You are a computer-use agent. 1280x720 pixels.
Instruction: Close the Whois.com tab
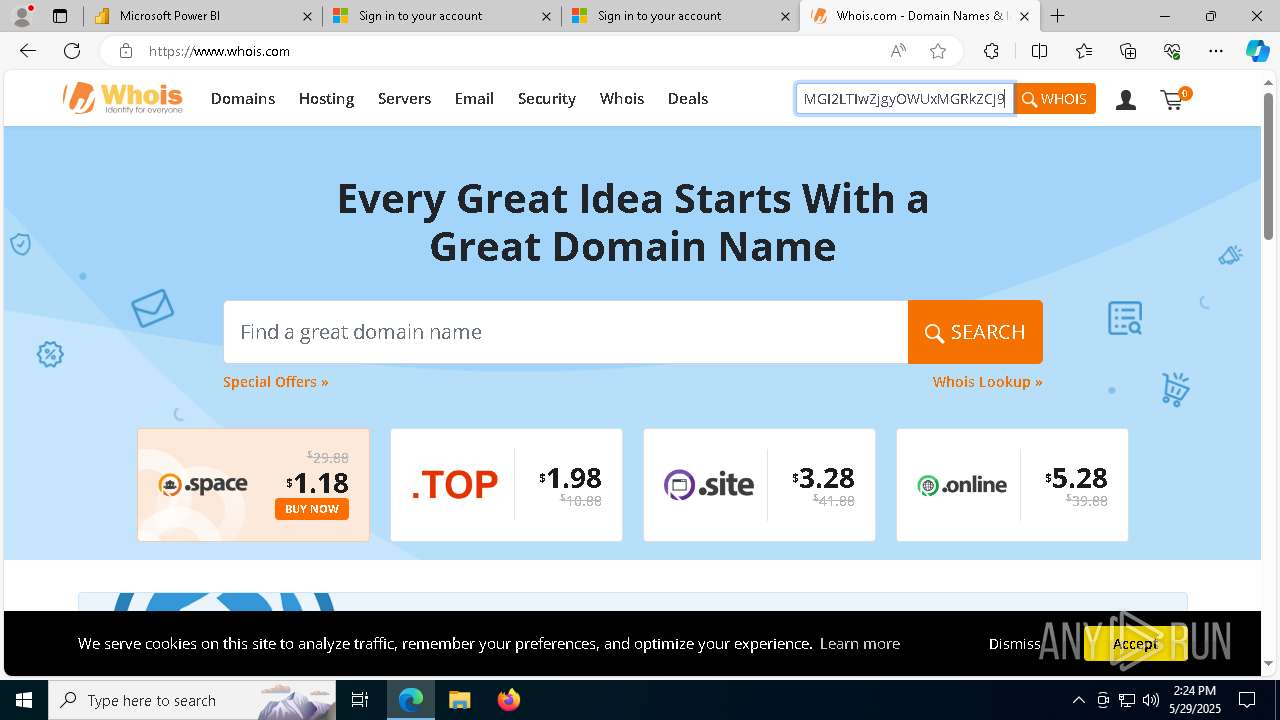click(x=1024, y=16)
